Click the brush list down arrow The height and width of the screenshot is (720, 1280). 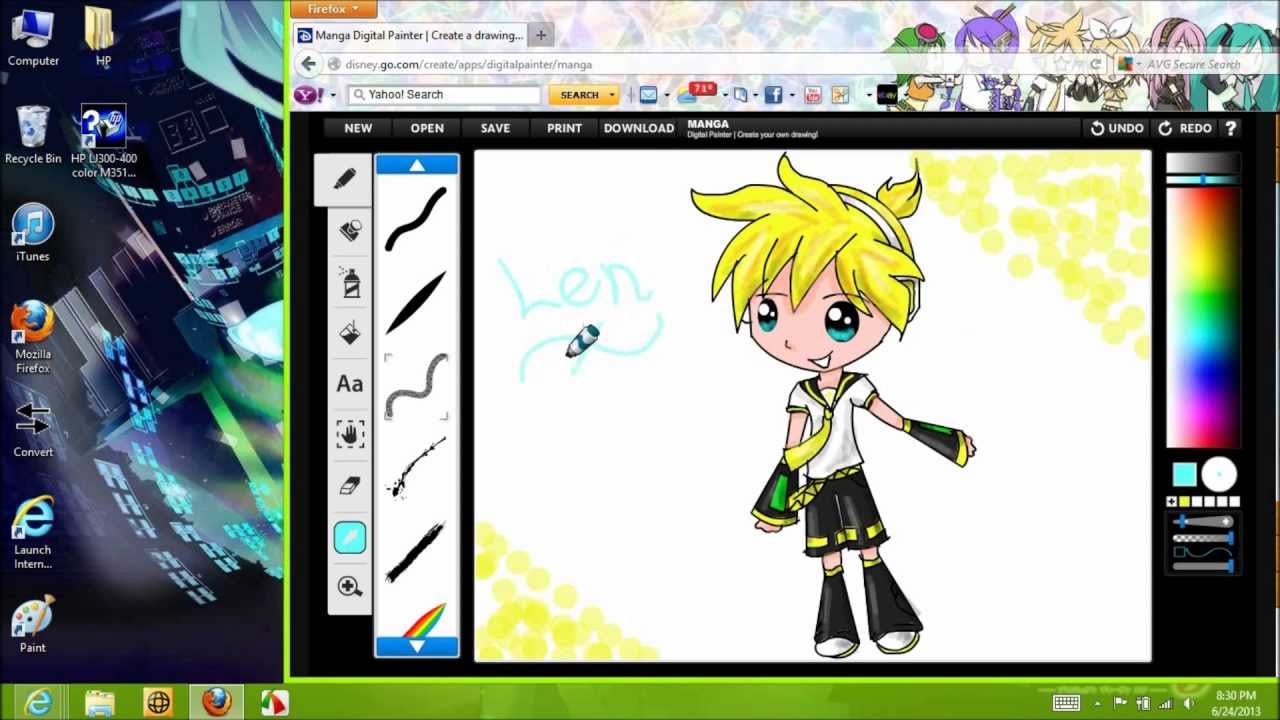[417, 647]
